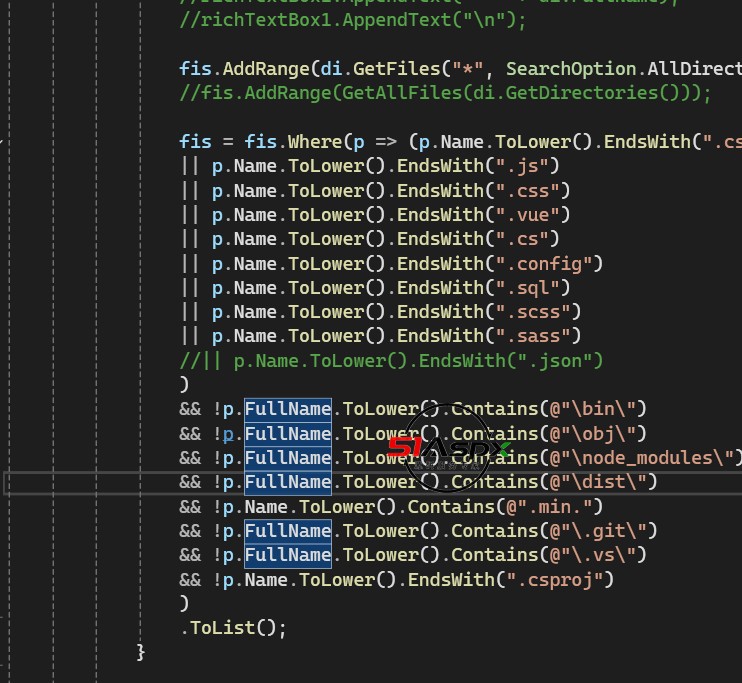Click highlighted FullName on the \node_modules\ line

point(288,458)
